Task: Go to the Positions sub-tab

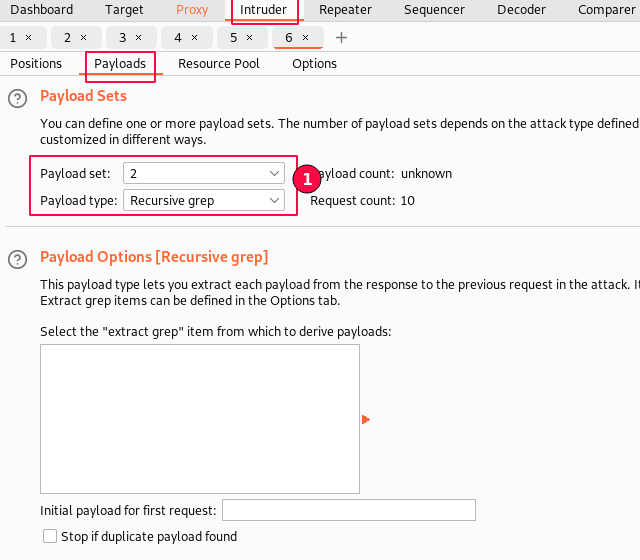Action: coord(36,63)
